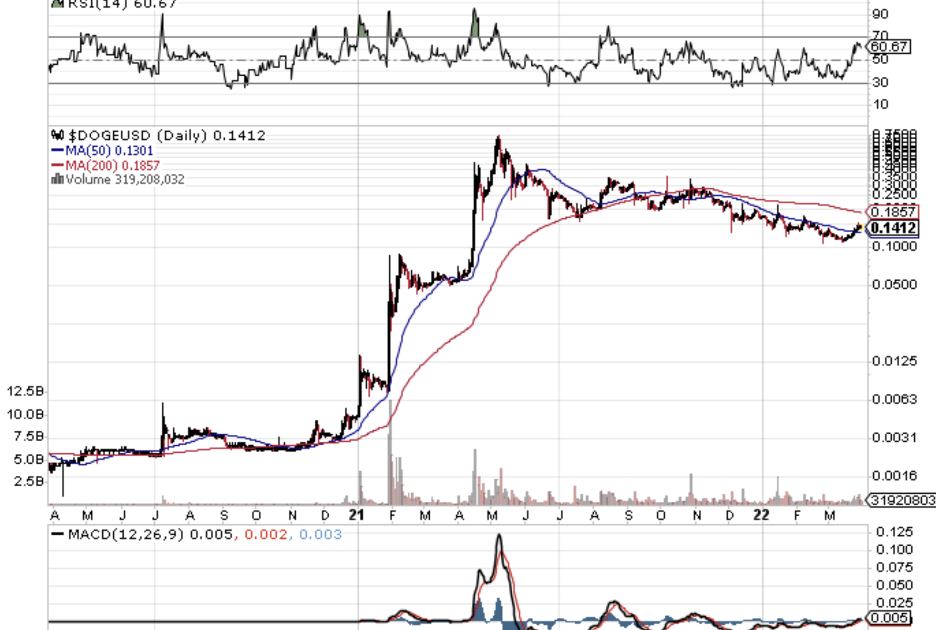Image resolution: width=936 pixels, height=630 pixels.
Task: Click the 30 level on RSI axis
Action: [x=880, y=82]
